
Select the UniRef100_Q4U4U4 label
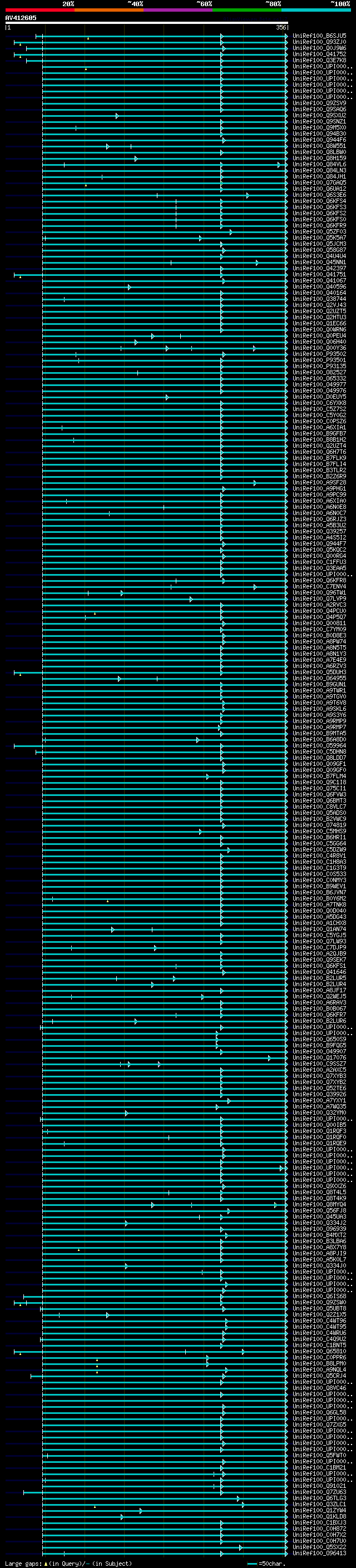click(x=319, y=256)
